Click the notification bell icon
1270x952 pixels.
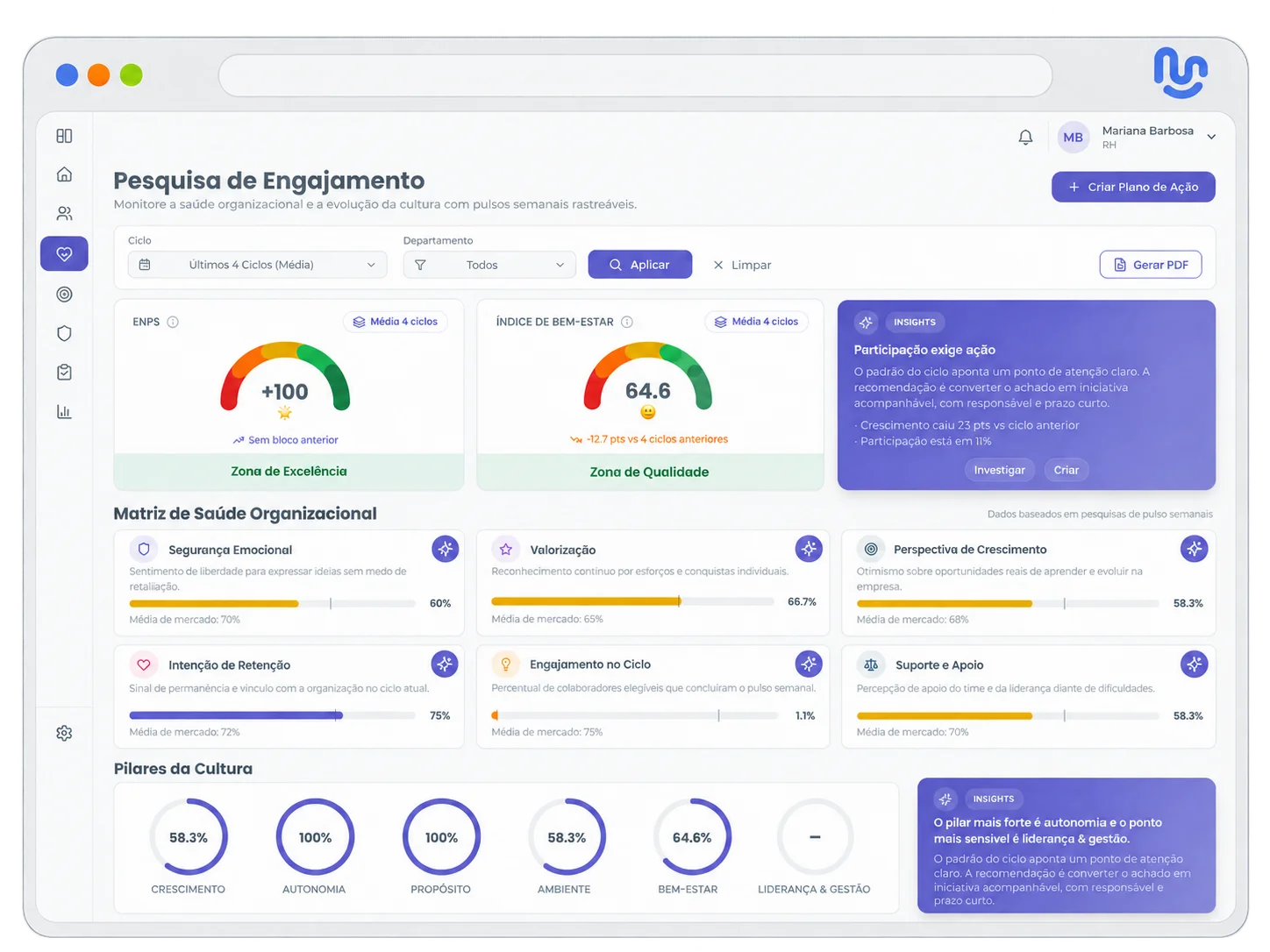coord(1025,138)
